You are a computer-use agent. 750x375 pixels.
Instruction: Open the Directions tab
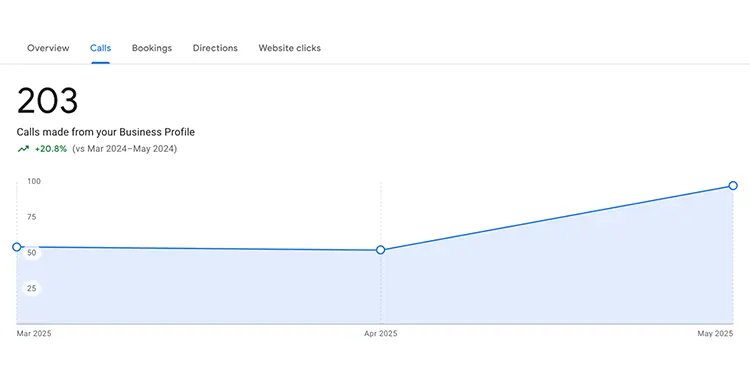[x=215, y=48]
